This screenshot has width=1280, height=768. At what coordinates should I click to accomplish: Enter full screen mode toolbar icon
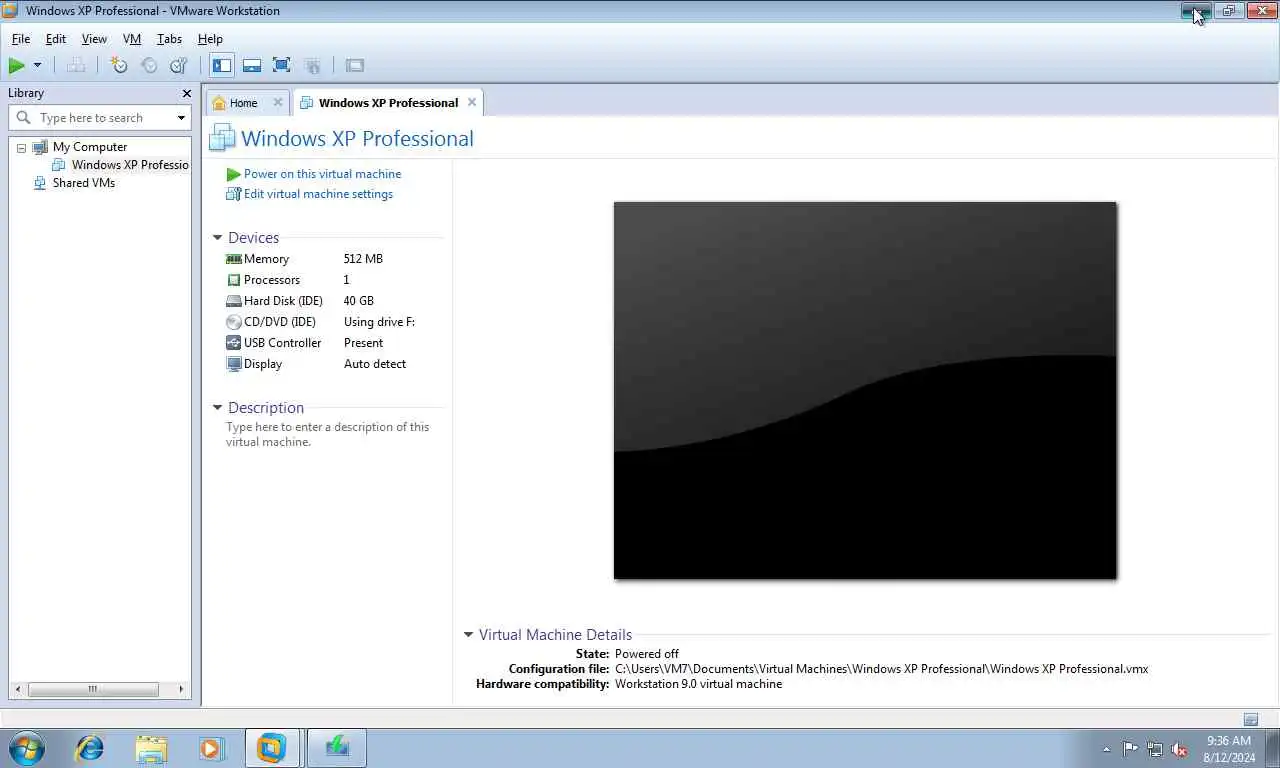click(282, 66)
